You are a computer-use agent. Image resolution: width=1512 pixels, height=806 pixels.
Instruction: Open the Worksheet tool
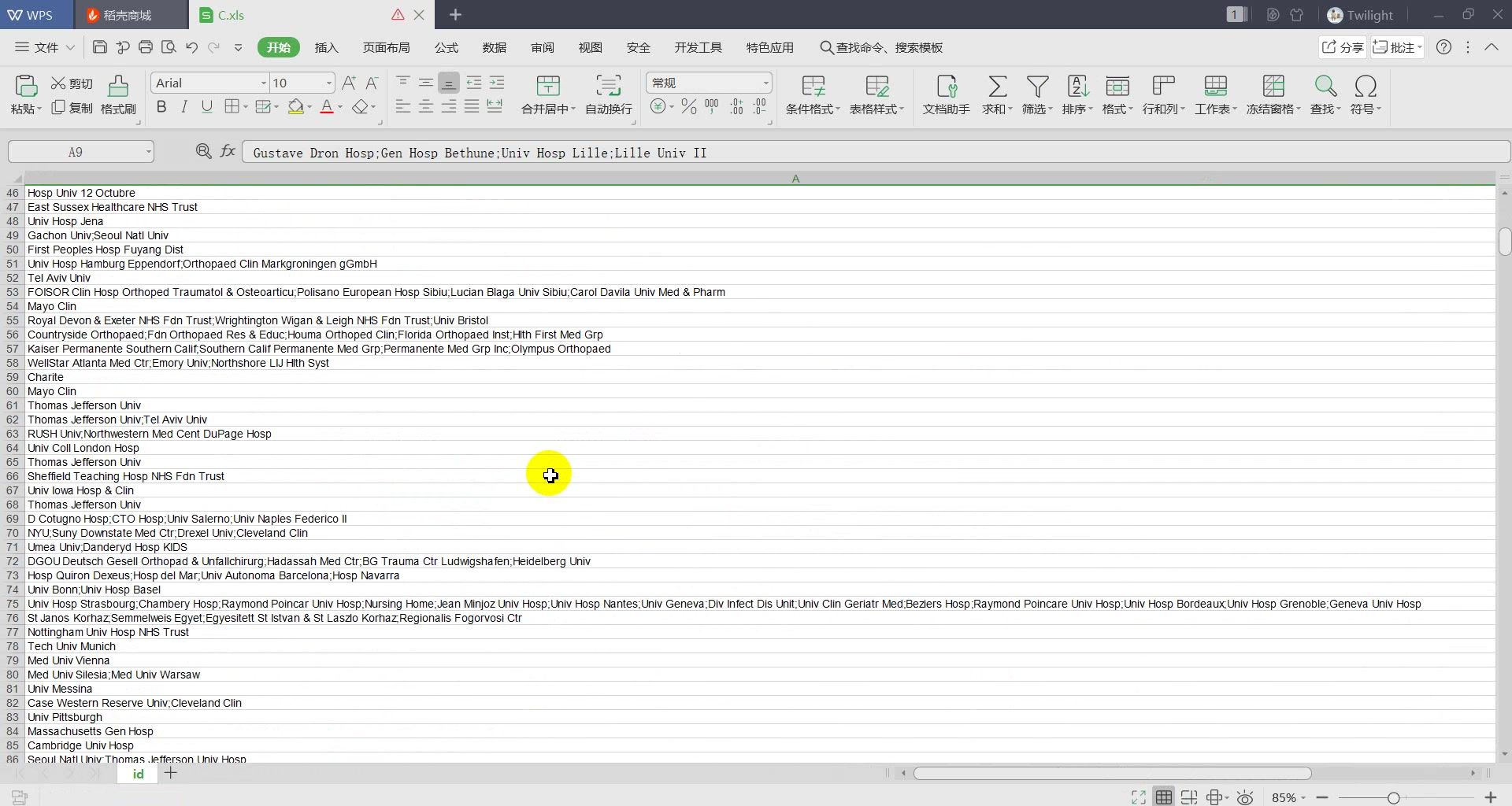coord(1215,94)
